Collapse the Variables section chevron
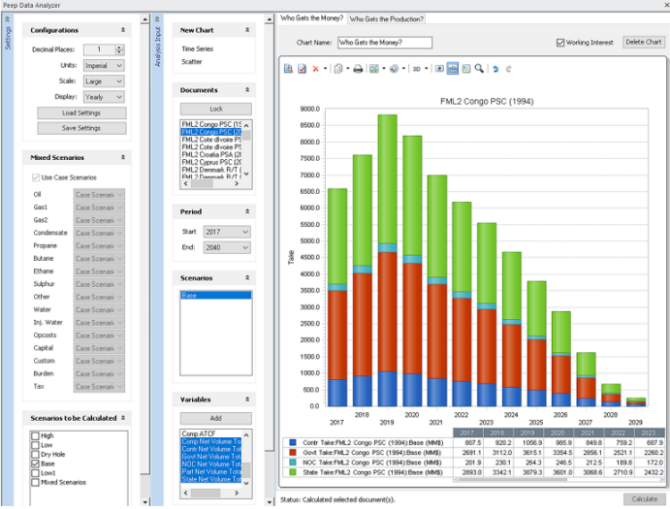 tap(247, 399)
